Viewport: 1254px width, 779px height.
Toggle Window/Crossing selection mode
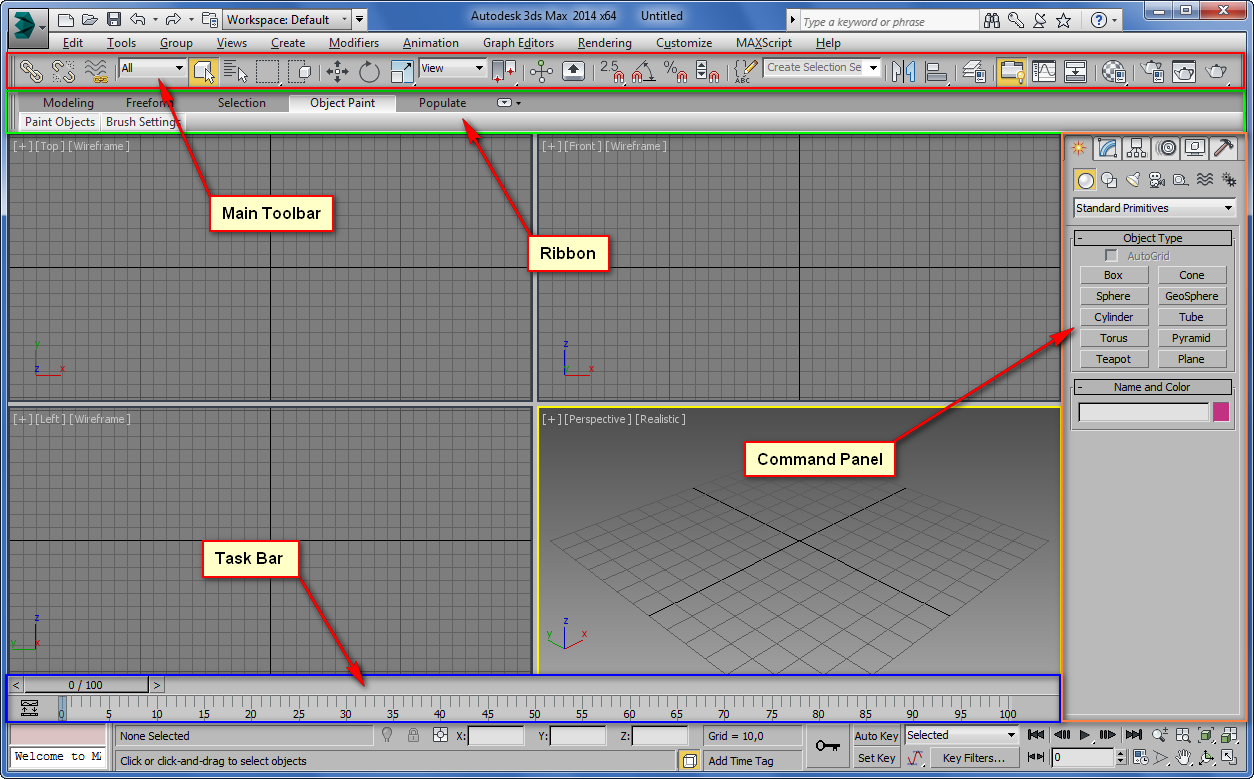coord(300,71)
